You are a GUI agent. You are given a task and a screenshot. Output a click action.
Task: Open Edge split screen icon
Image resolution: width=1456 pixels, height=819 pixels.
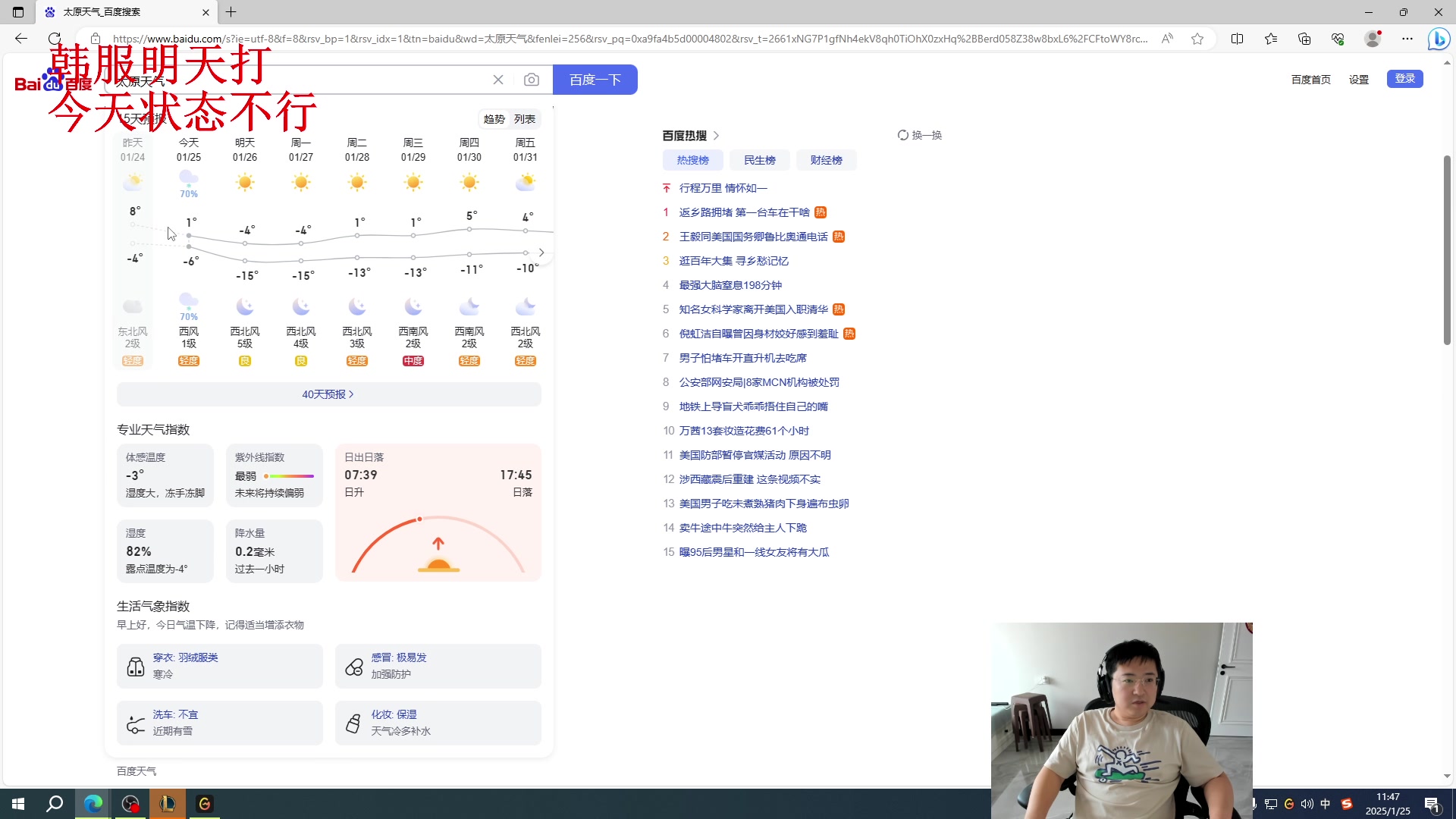tap(1237, 39)
